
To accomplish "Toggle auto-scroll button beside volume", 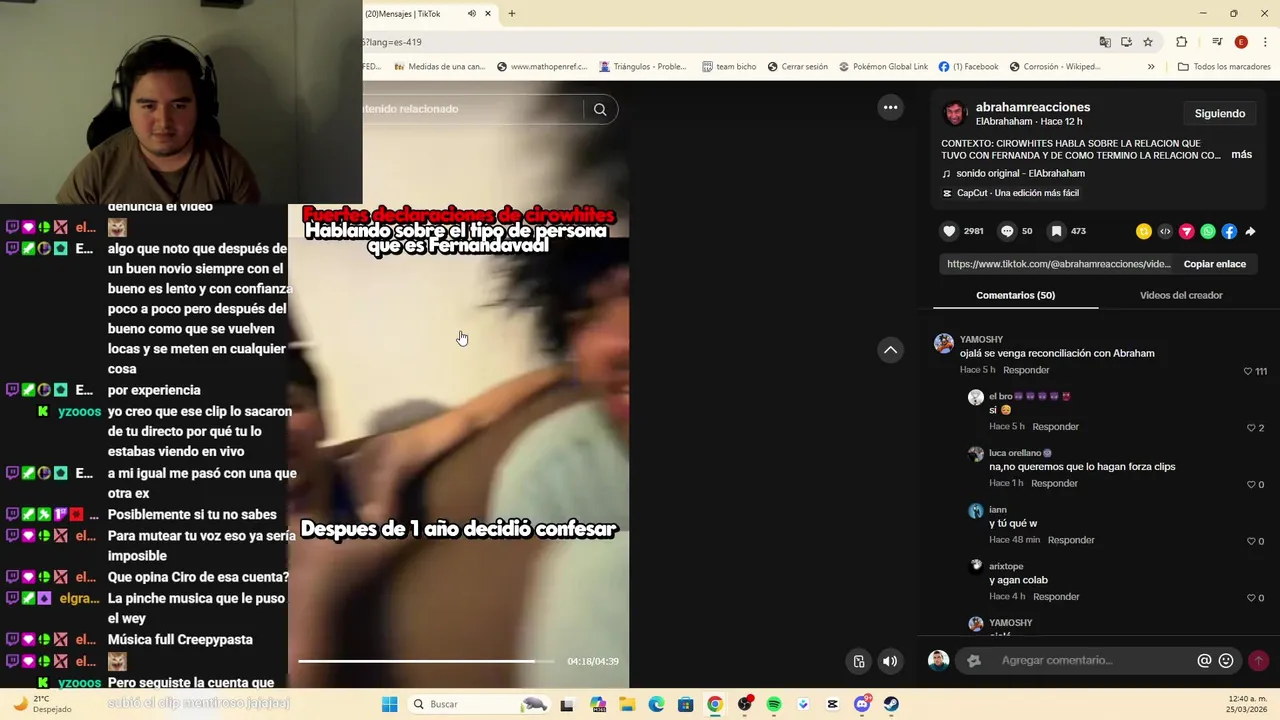I will pos(859,661).
